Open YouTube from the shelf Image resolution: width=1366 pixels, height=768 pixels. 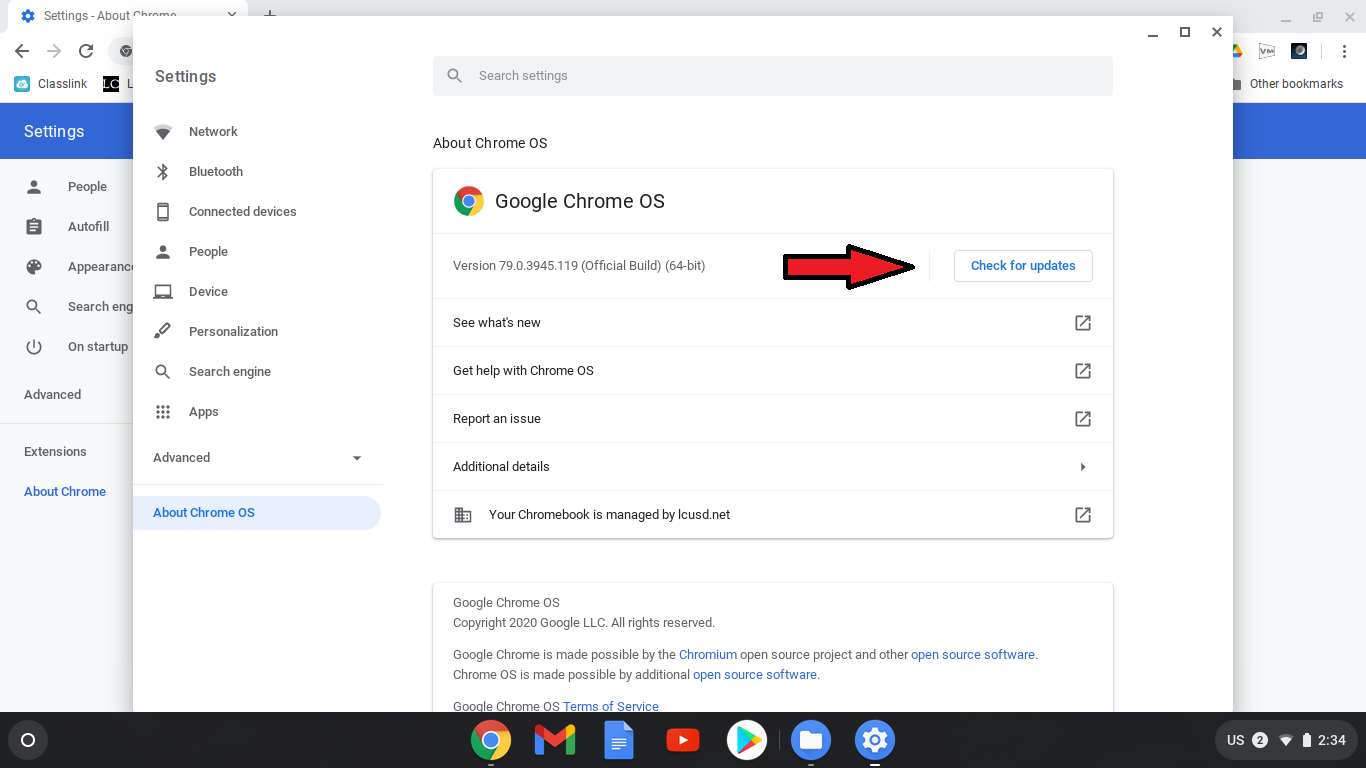[683, 741]
